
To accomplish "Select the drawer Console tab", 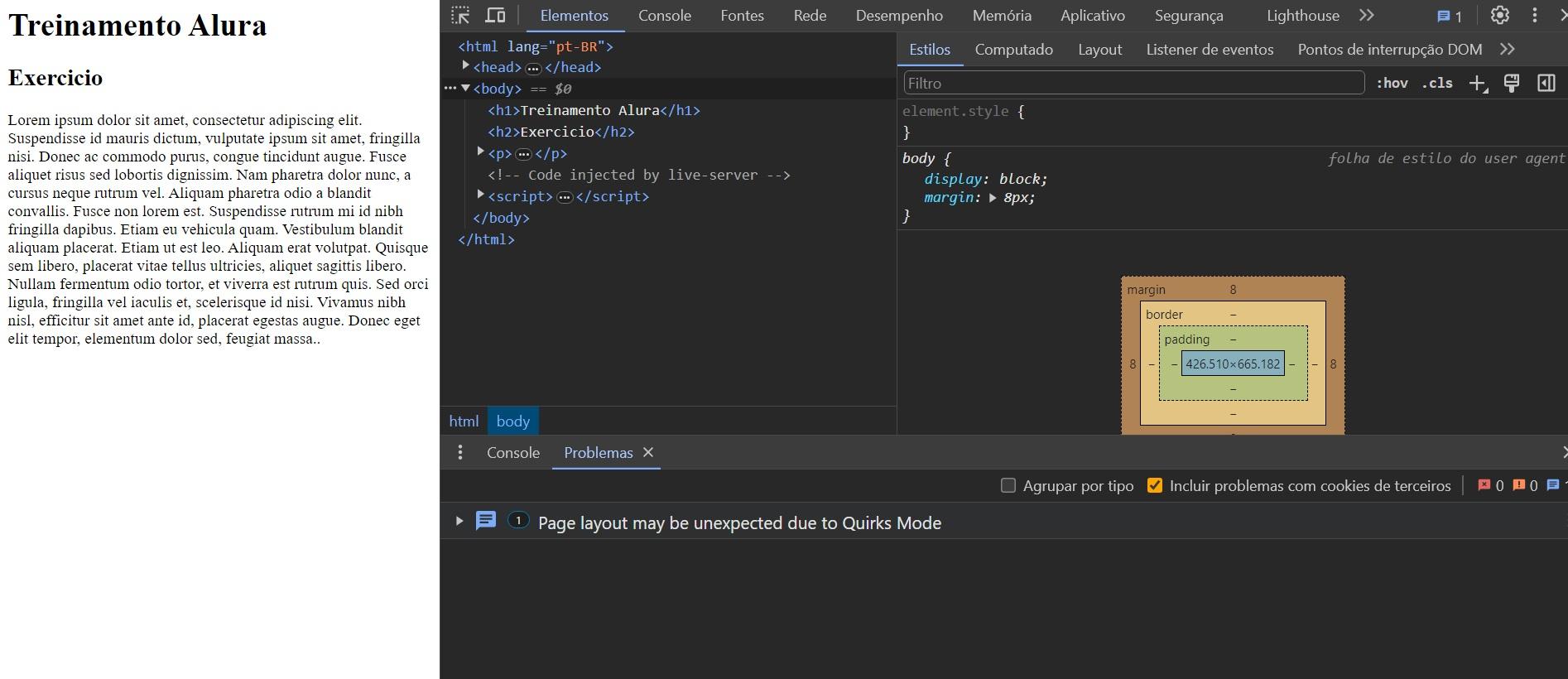I will pyautogui.click(x=513, y=453).
